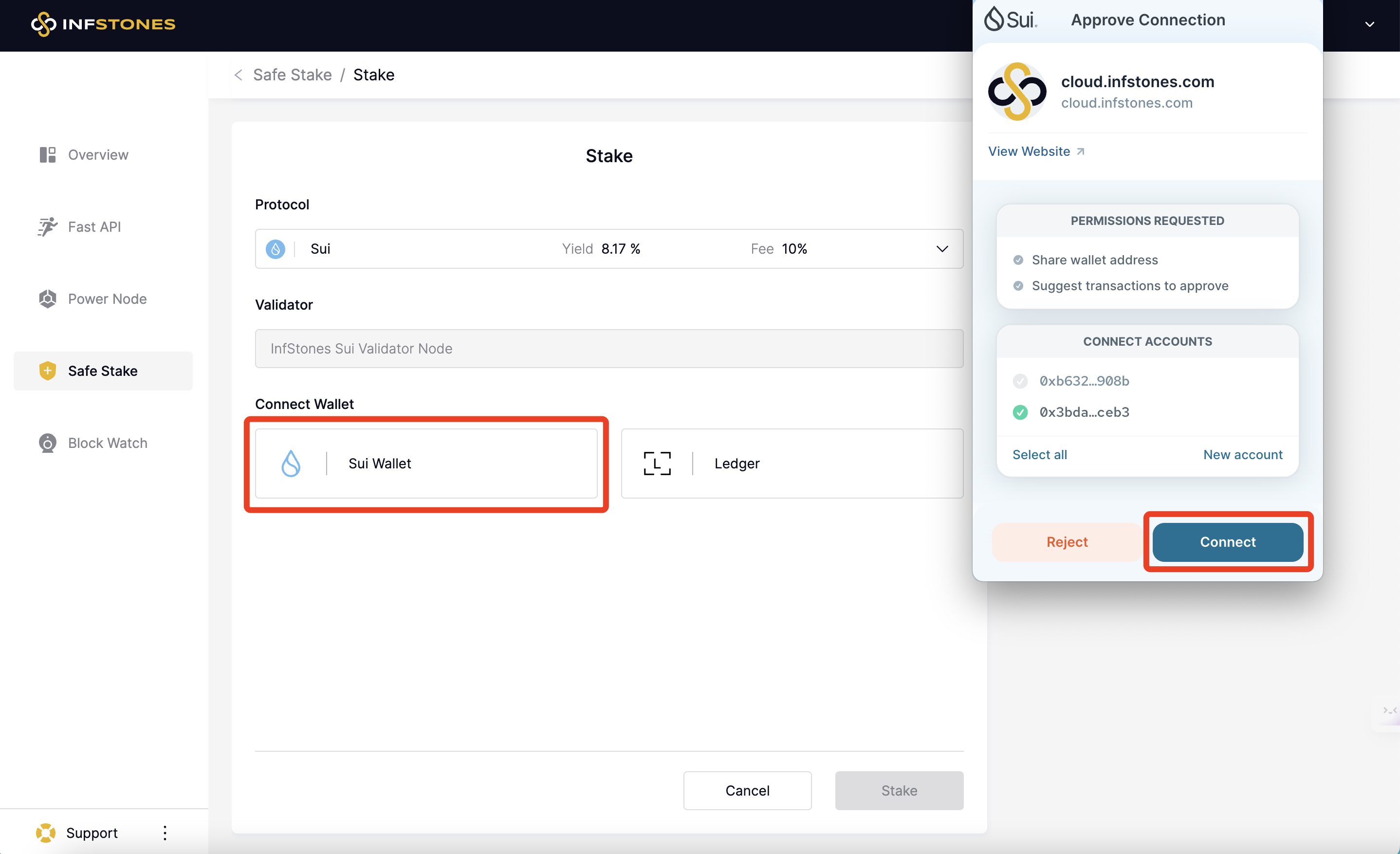Screen dimensions: 1400x854
Task: Navigate to Safe Stake breadcrumb link
Action: tap(292, 75)
